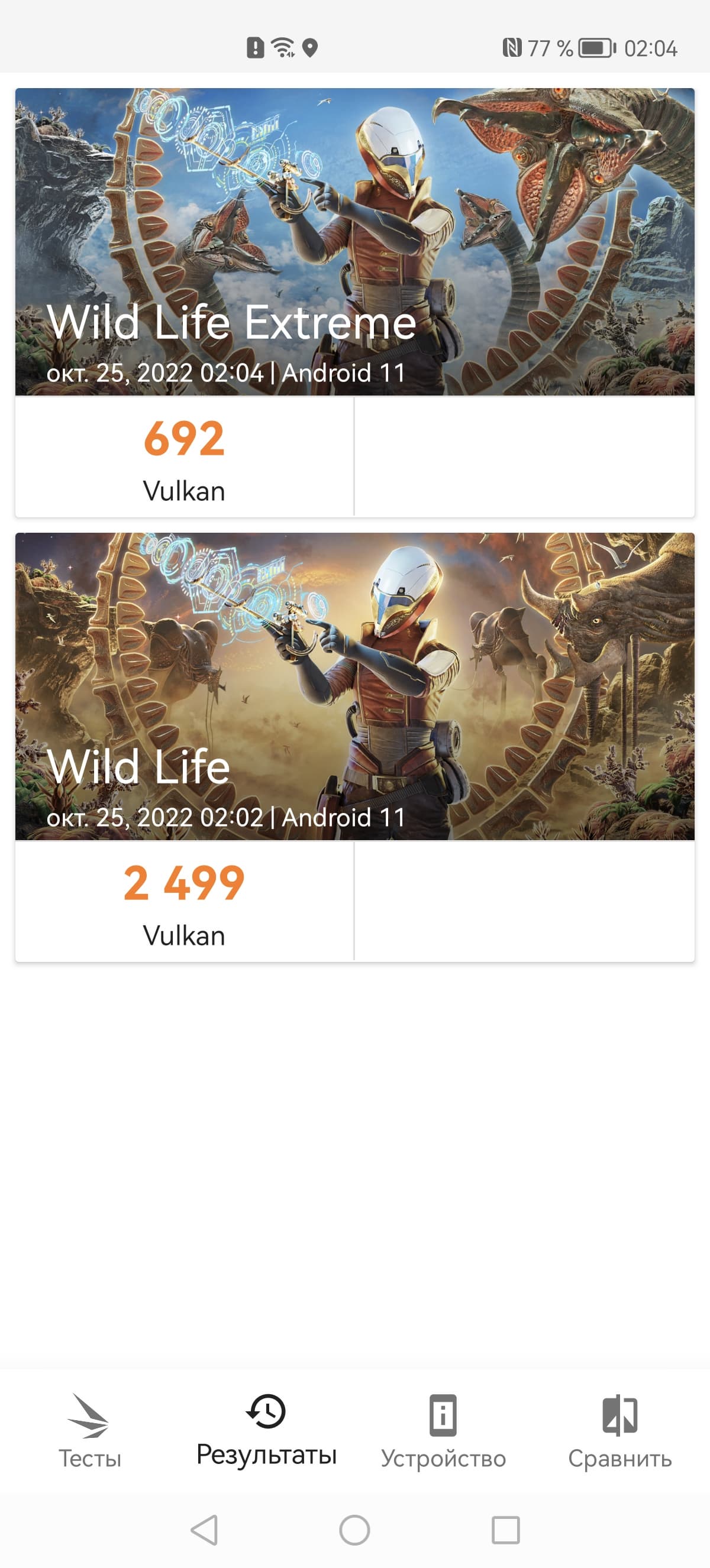Tap the location pin status icon

click(310, 47)
